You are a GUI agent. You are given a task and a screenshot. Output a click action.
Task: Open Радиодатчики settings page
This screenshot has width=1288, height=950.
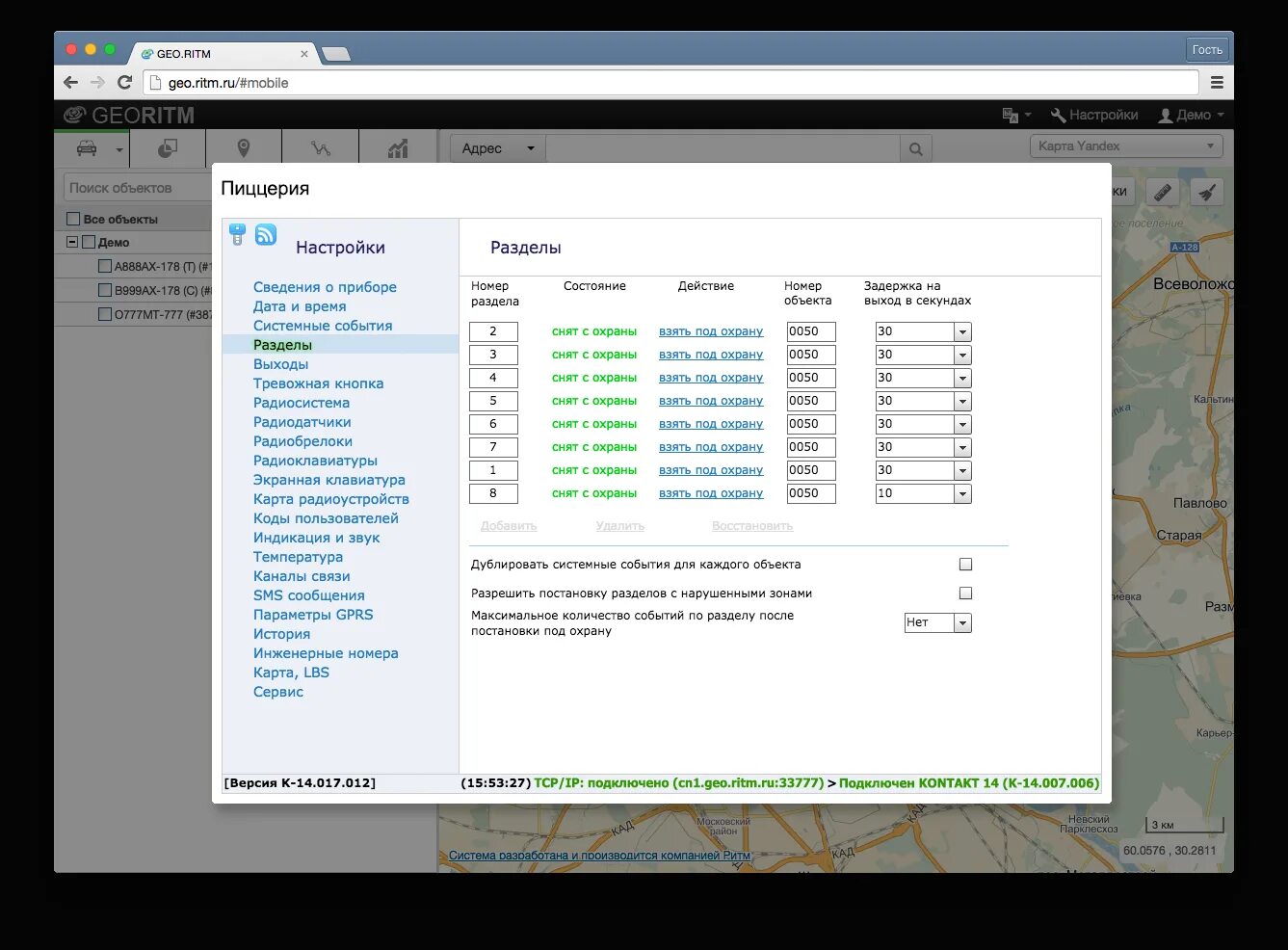pos(302,422)
